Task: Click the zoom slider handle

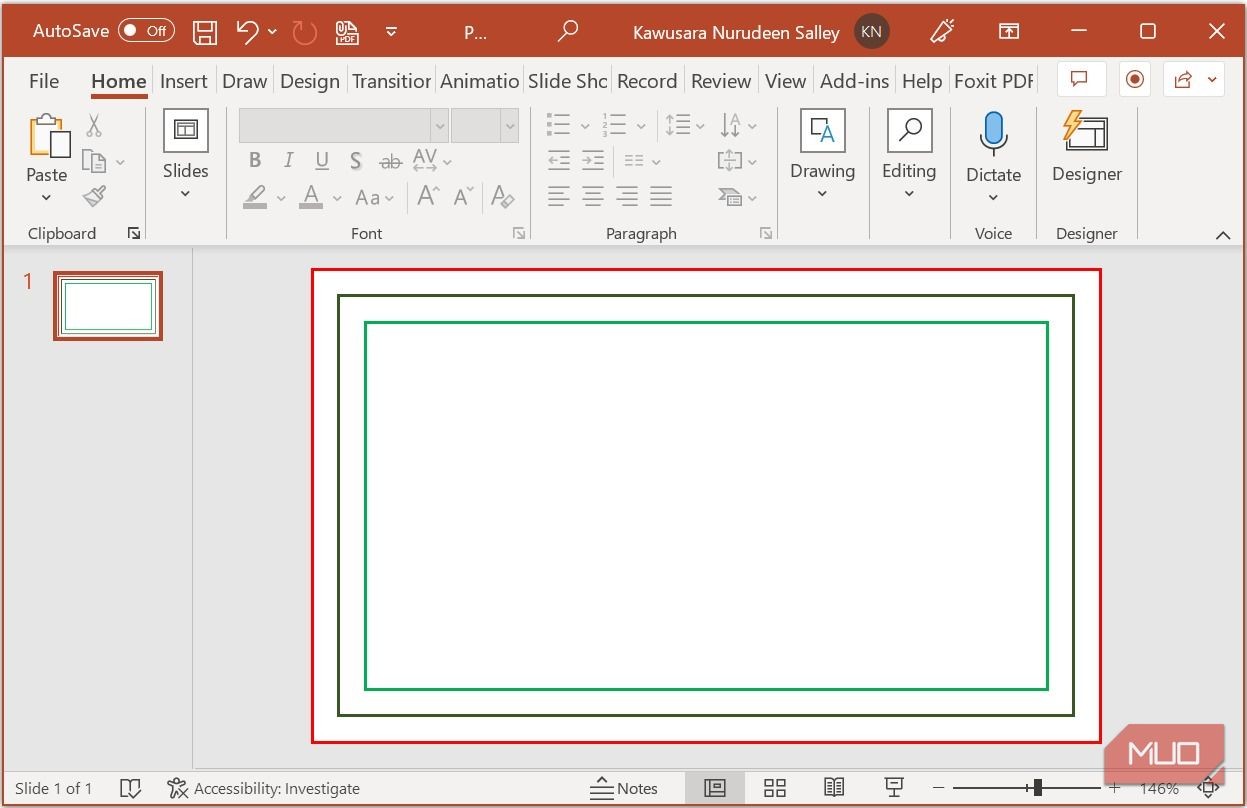Action: point(1038,788)
